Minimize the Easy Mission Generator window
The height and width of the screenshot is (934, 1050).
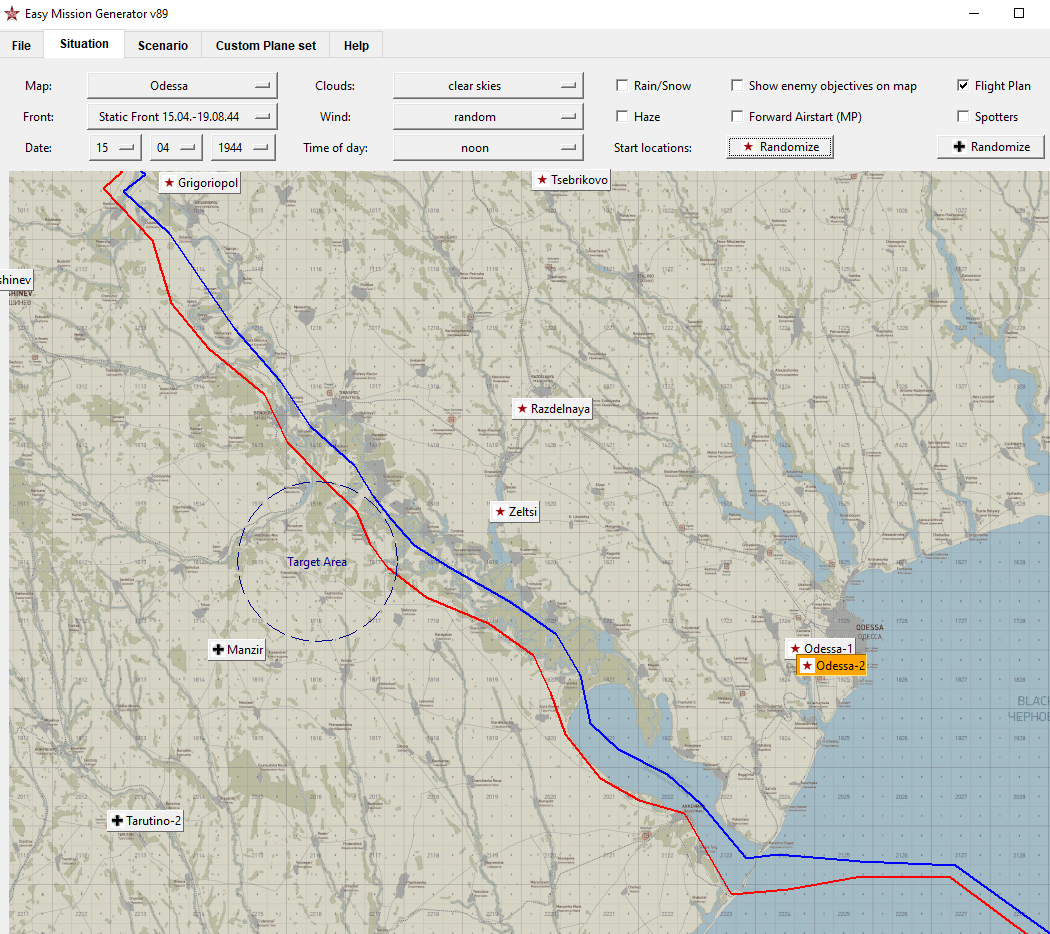tap(974, 13)
